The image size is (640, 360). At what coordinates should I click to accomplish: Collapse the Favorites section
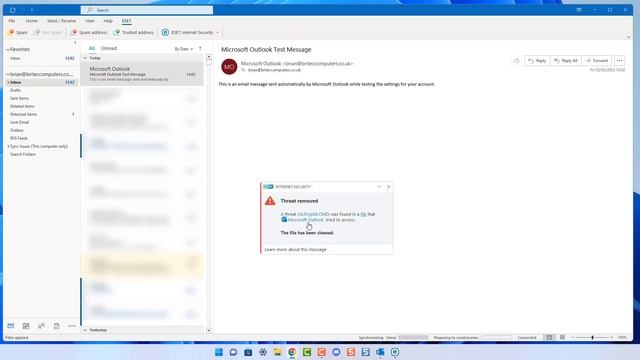8,49
